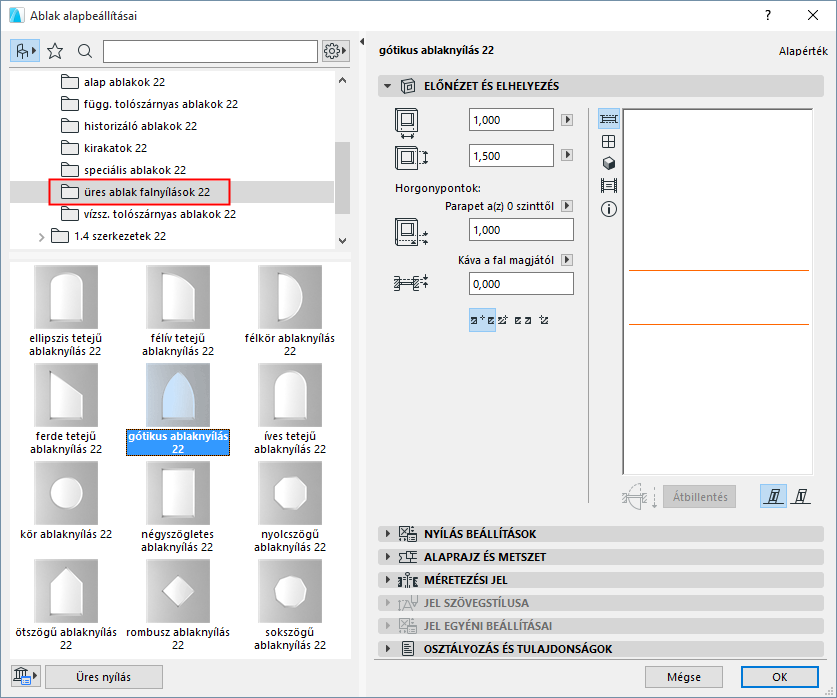This screenshot has width=837, height=698.
Task: Select the third reveal option icon
Action: [x=523, y=320]
